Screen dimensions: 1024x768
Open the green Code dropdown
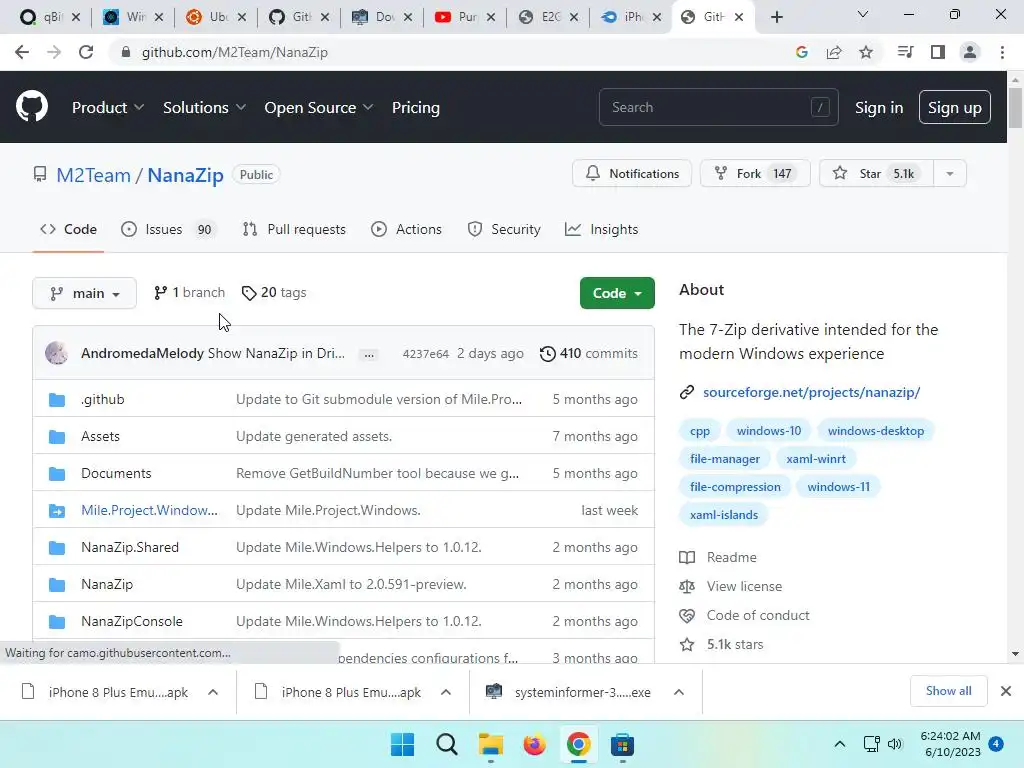point(617,293)
